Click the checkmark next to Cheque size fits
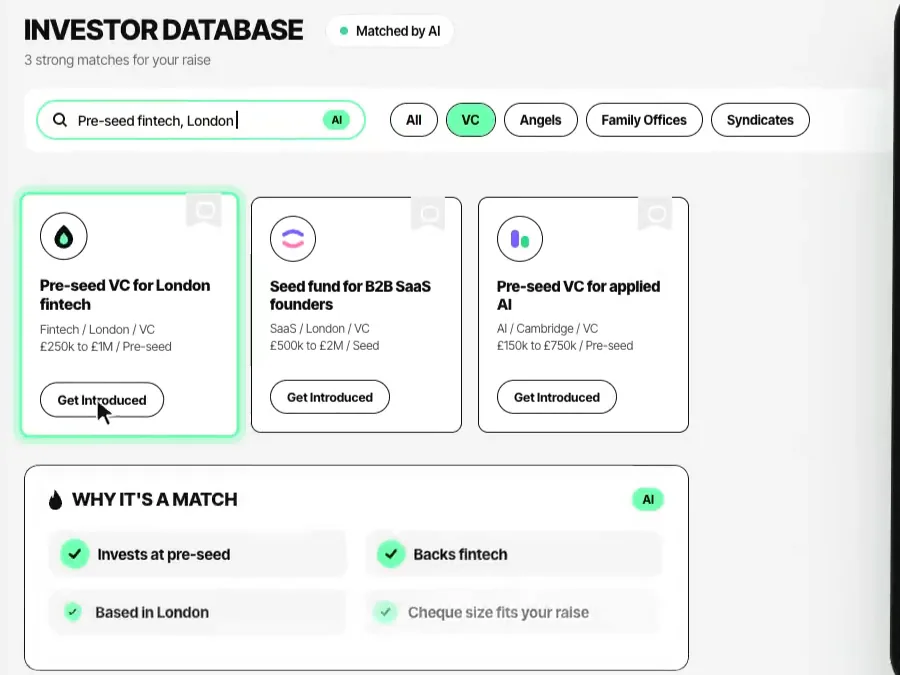900x675 pixels. coord(386,612)
